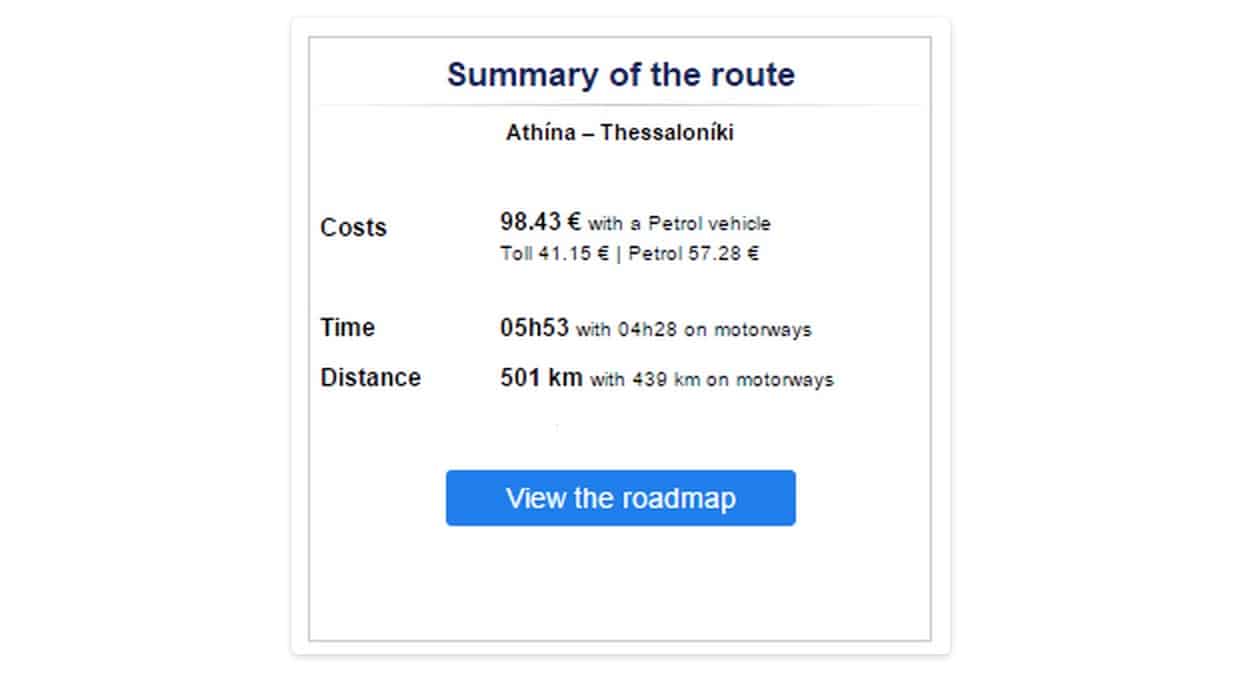Click the word roadmap on the blue button
The width and height of the screenshot is (1260, 684).
[x=679, y=499]
